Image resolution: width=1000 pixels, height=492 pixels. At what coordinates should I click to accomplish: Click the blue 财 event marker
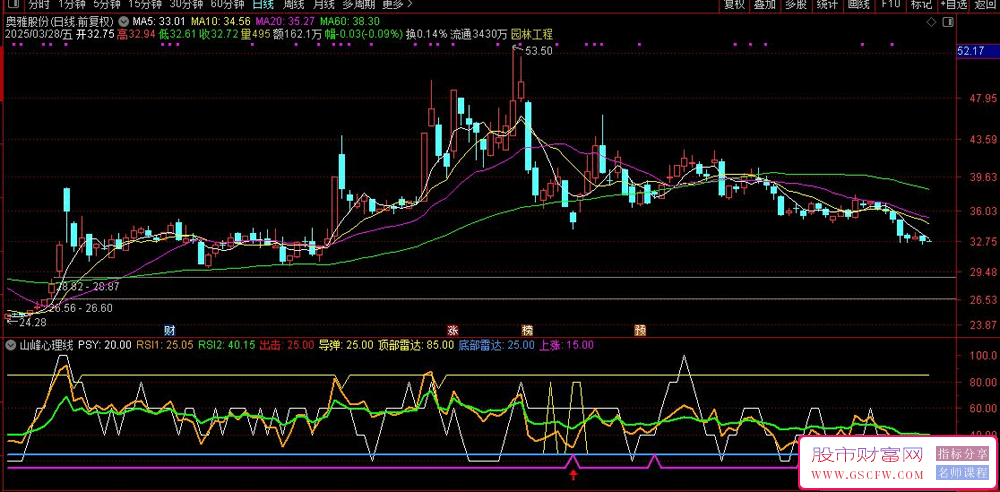pyautogui.click(x=170, y=329)
